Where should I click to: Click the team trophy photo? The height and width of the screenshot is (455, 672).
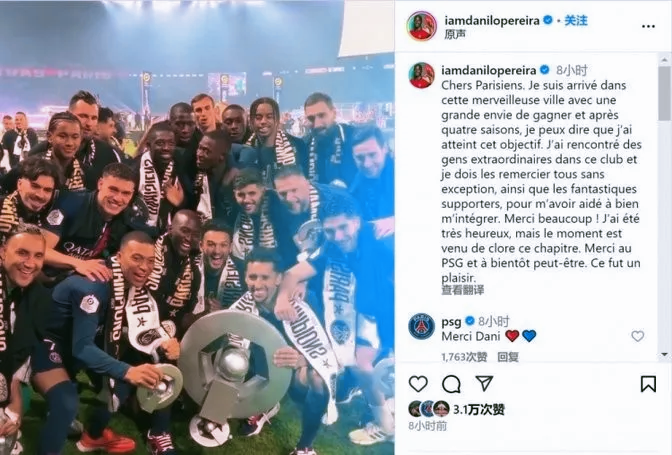[x=197, y=228]
